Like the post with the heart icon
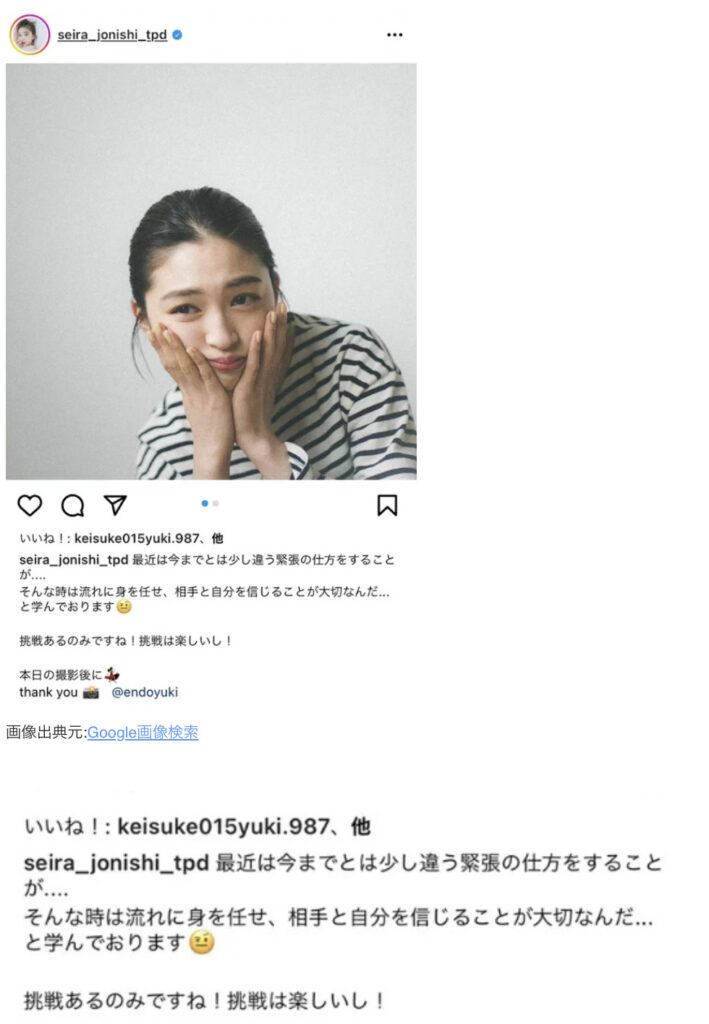 point(29,505)
